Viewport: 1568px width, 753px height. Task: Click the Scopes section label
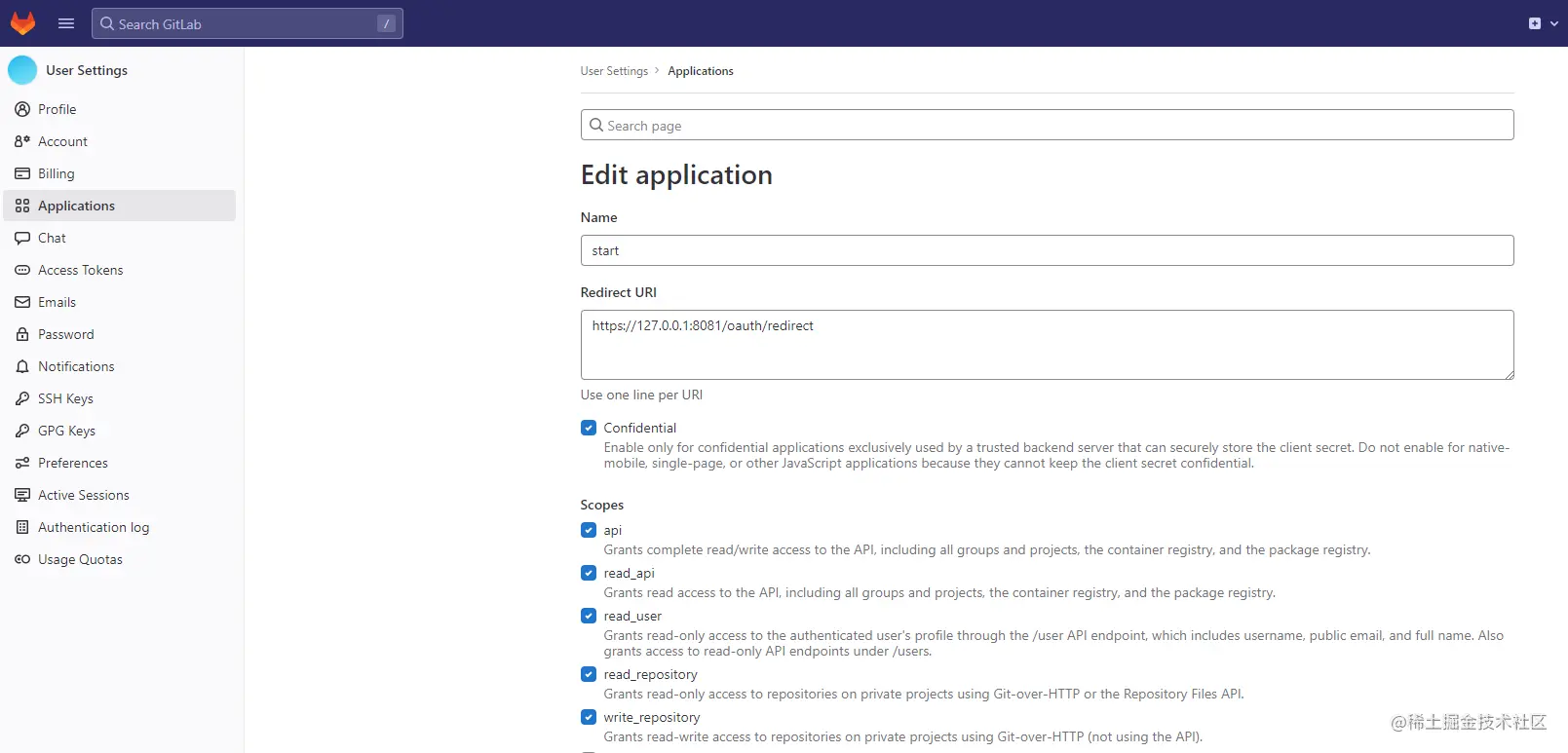pyautogui.click(x=601, y=505)
